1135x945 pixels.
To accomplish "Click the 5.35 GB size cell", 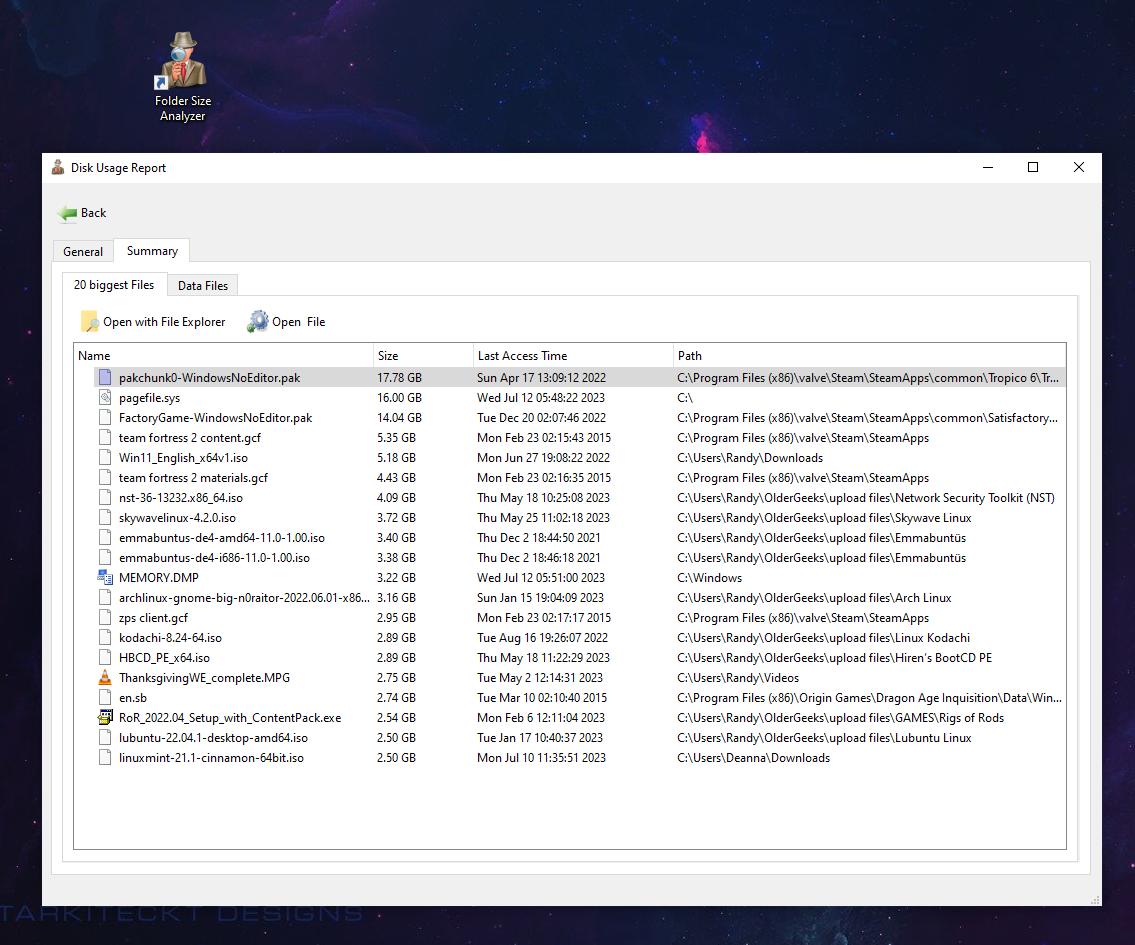I will point(396,438).
